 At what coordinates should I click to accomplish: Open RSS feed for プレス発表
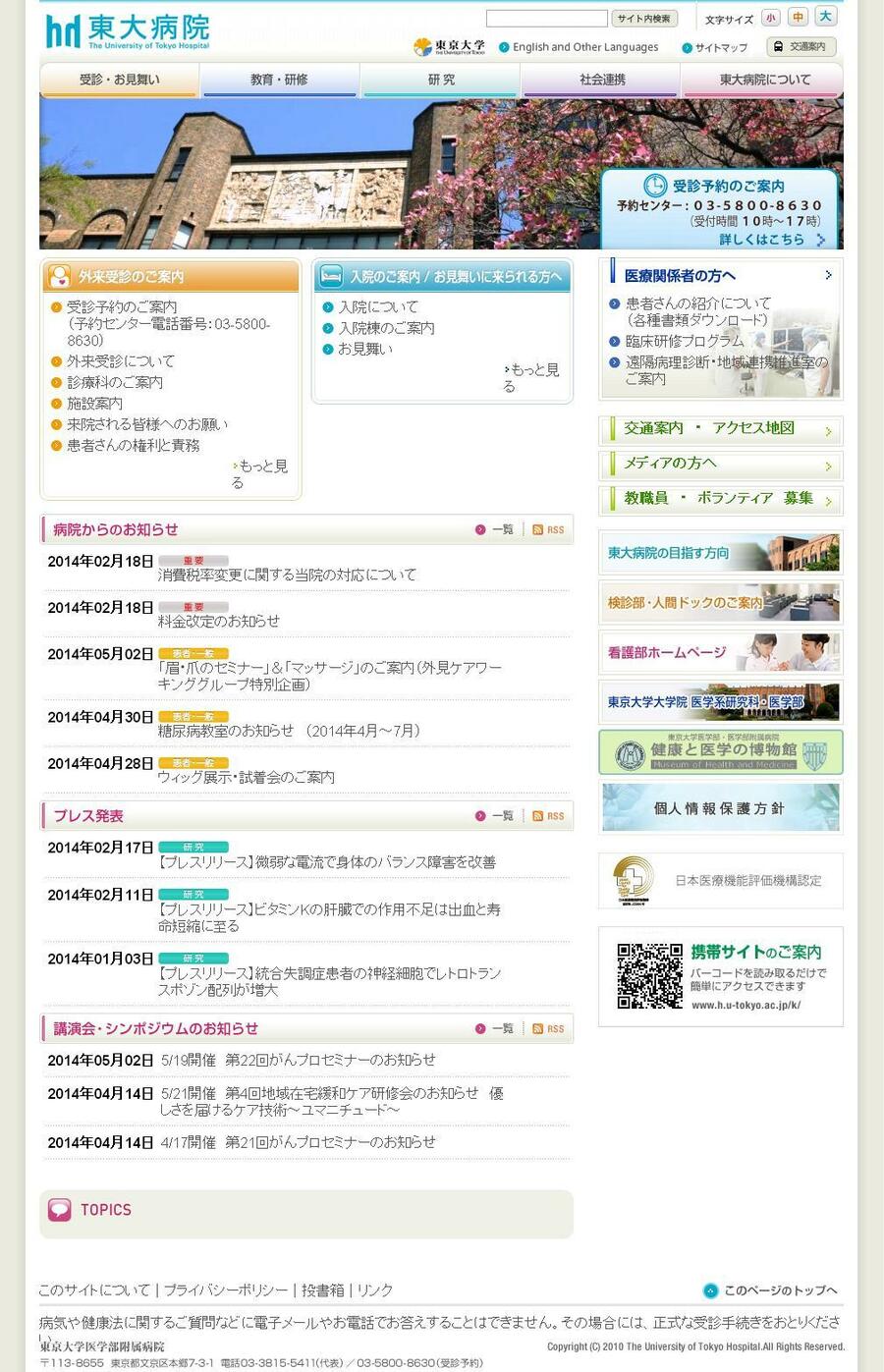[548, 816]
